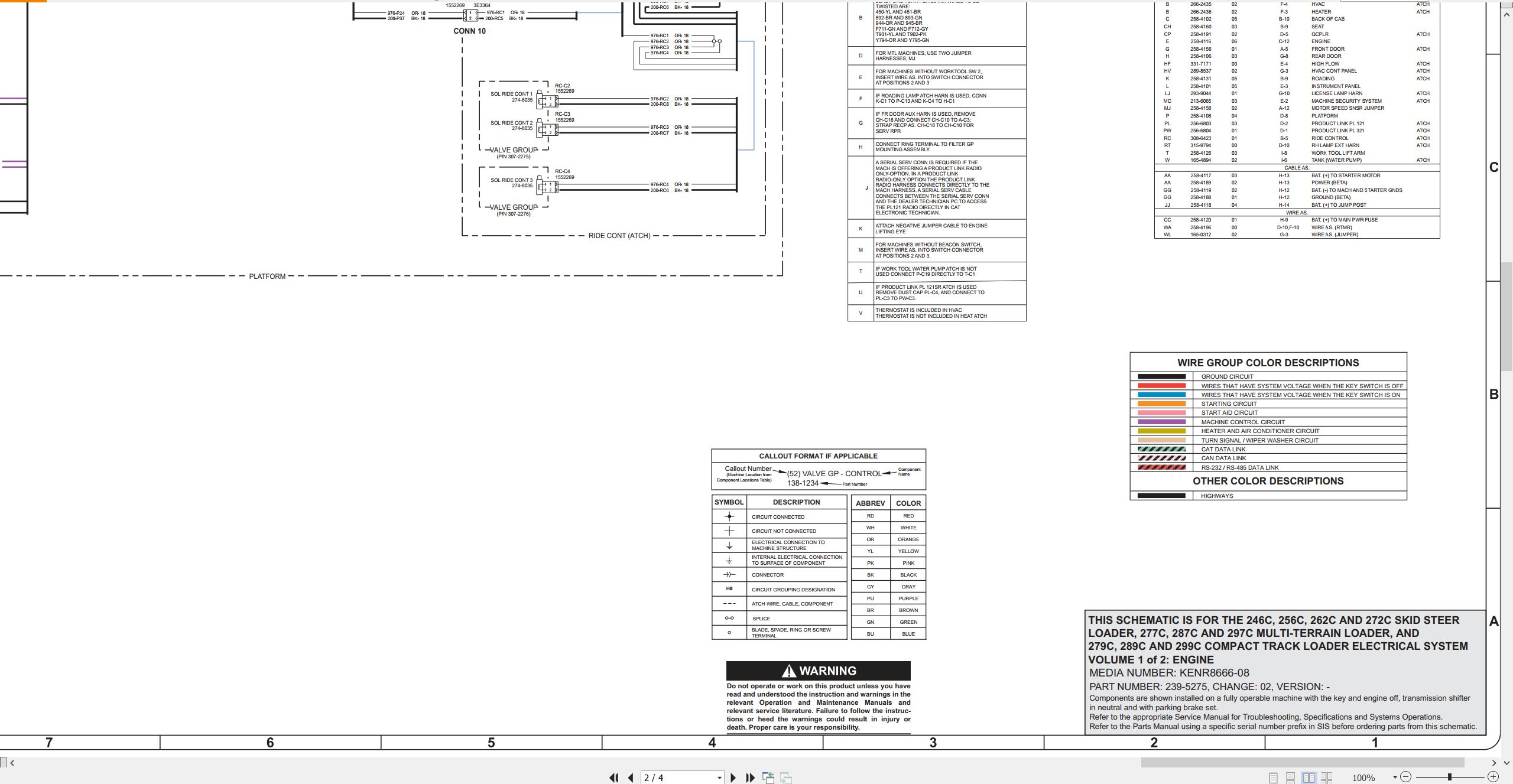Click the PLATFORM boundary label
Screen dimensions: 1513x784
267,276
